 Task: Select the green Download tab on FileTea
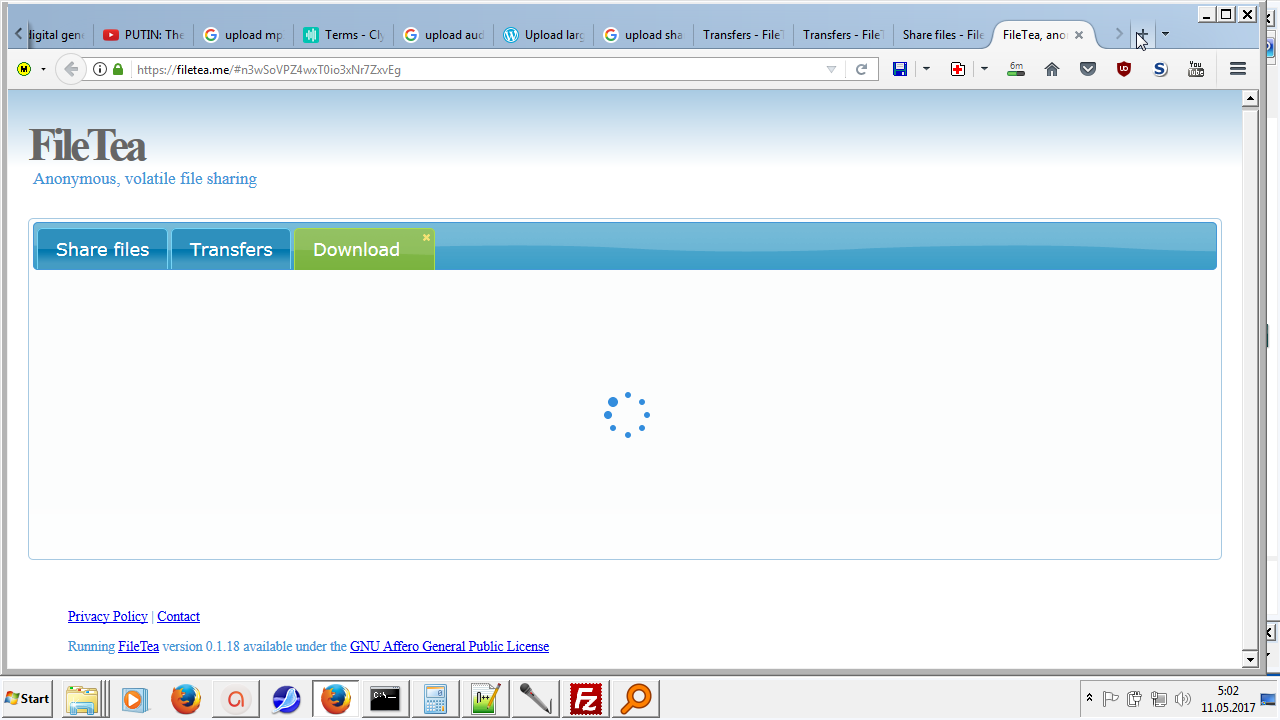pos(364,249)
